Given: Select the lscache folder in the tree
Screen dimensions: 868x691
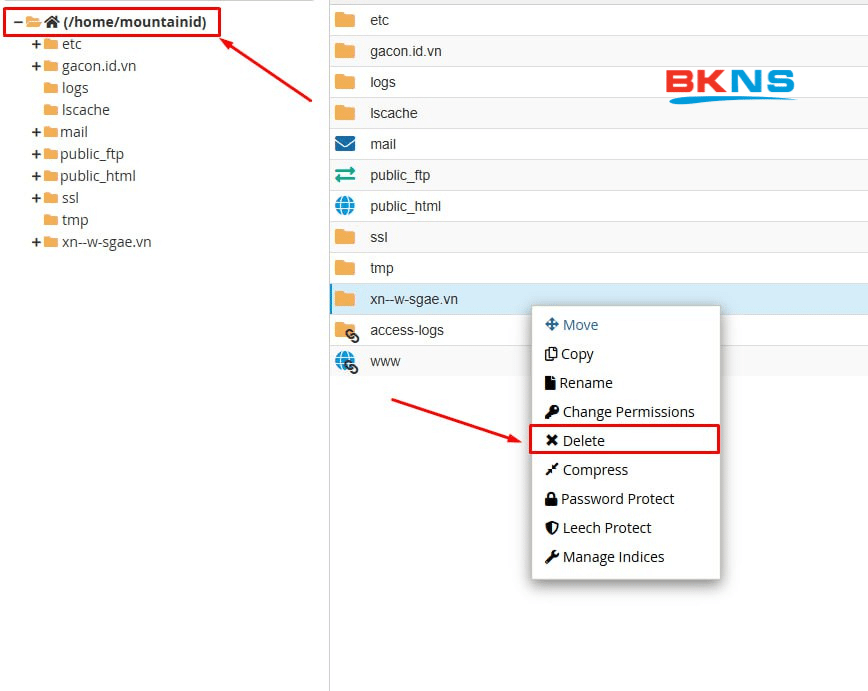Looking at the screenshot, I should click(x=85, y=110).
